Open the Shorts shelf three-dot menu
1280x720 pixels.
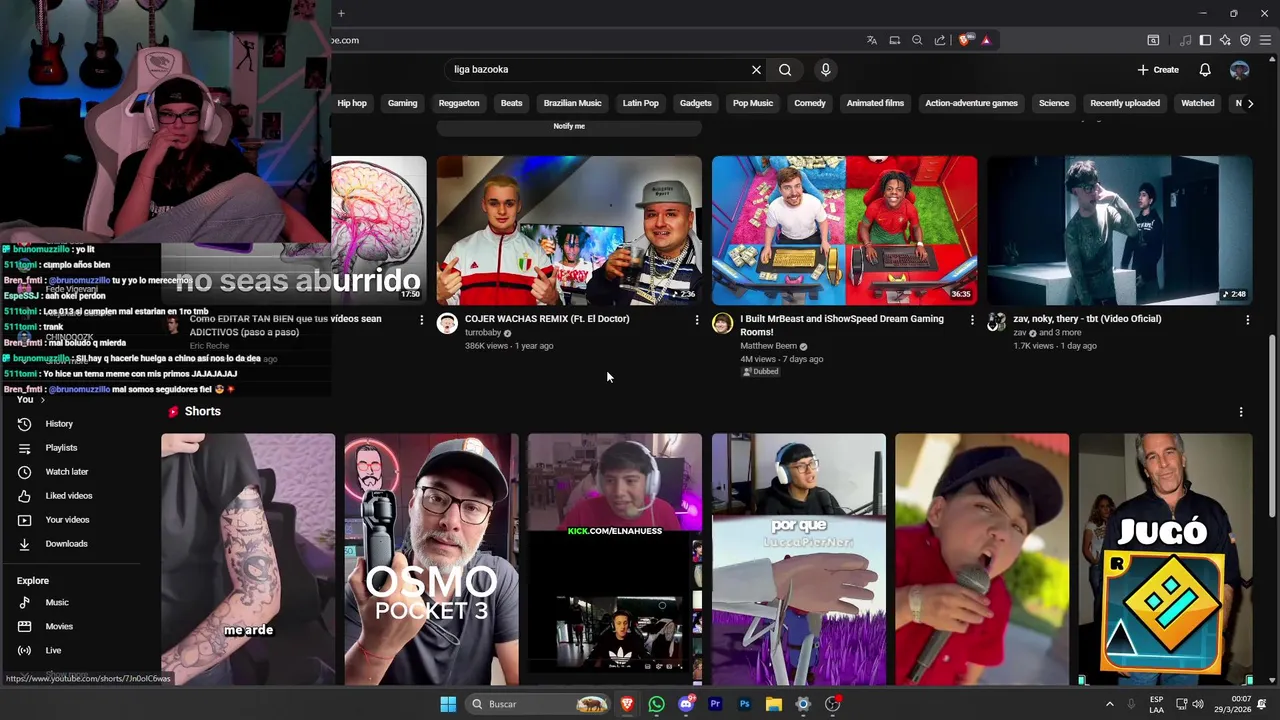tap(1241, 412)
